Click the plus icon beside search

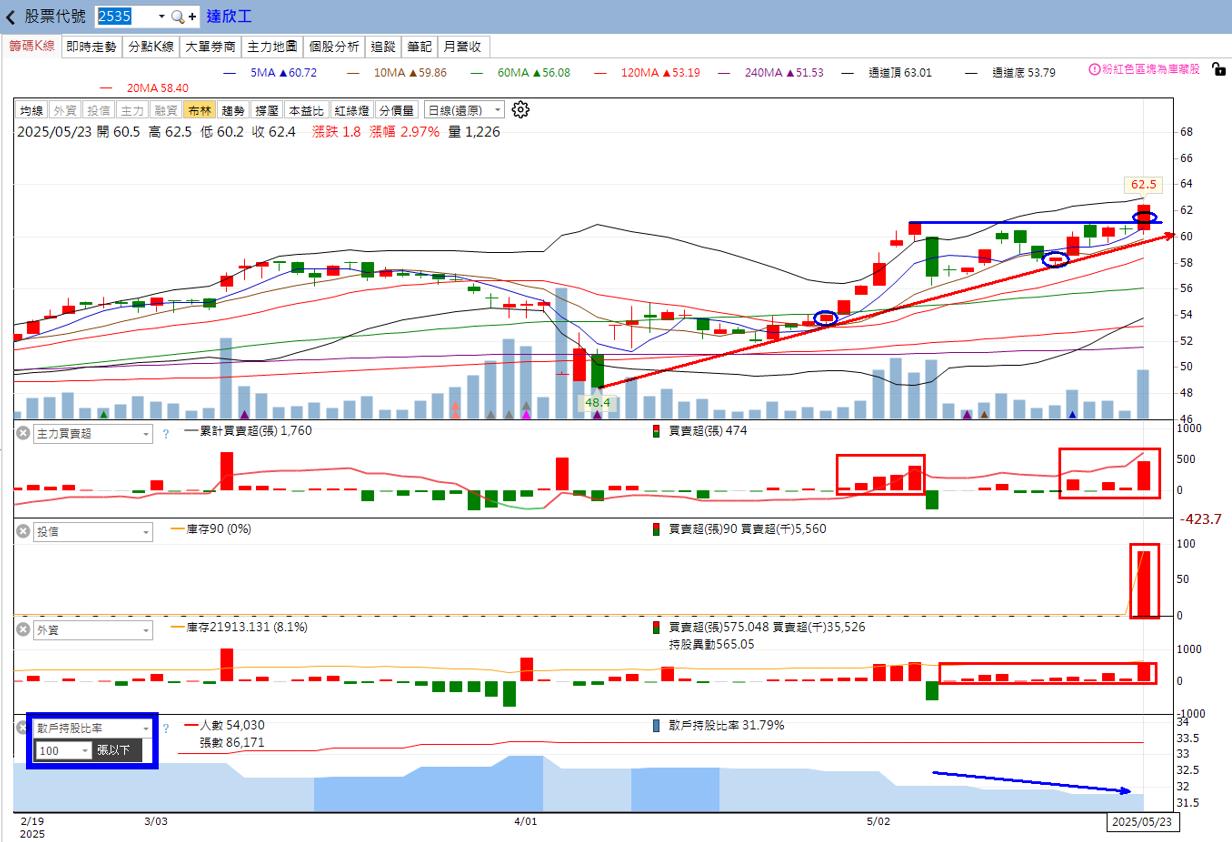tap(192, 17)
